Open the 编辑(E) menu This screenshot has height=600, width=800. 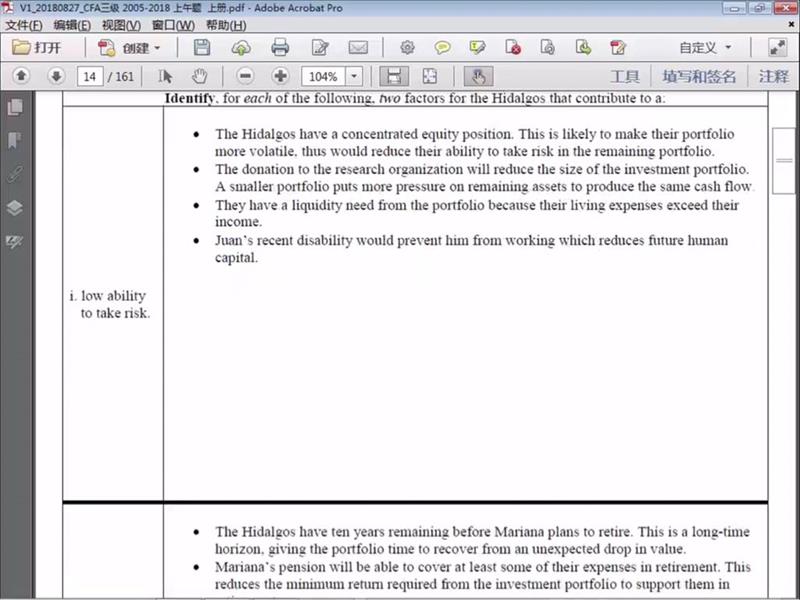(x=72, y=25)
